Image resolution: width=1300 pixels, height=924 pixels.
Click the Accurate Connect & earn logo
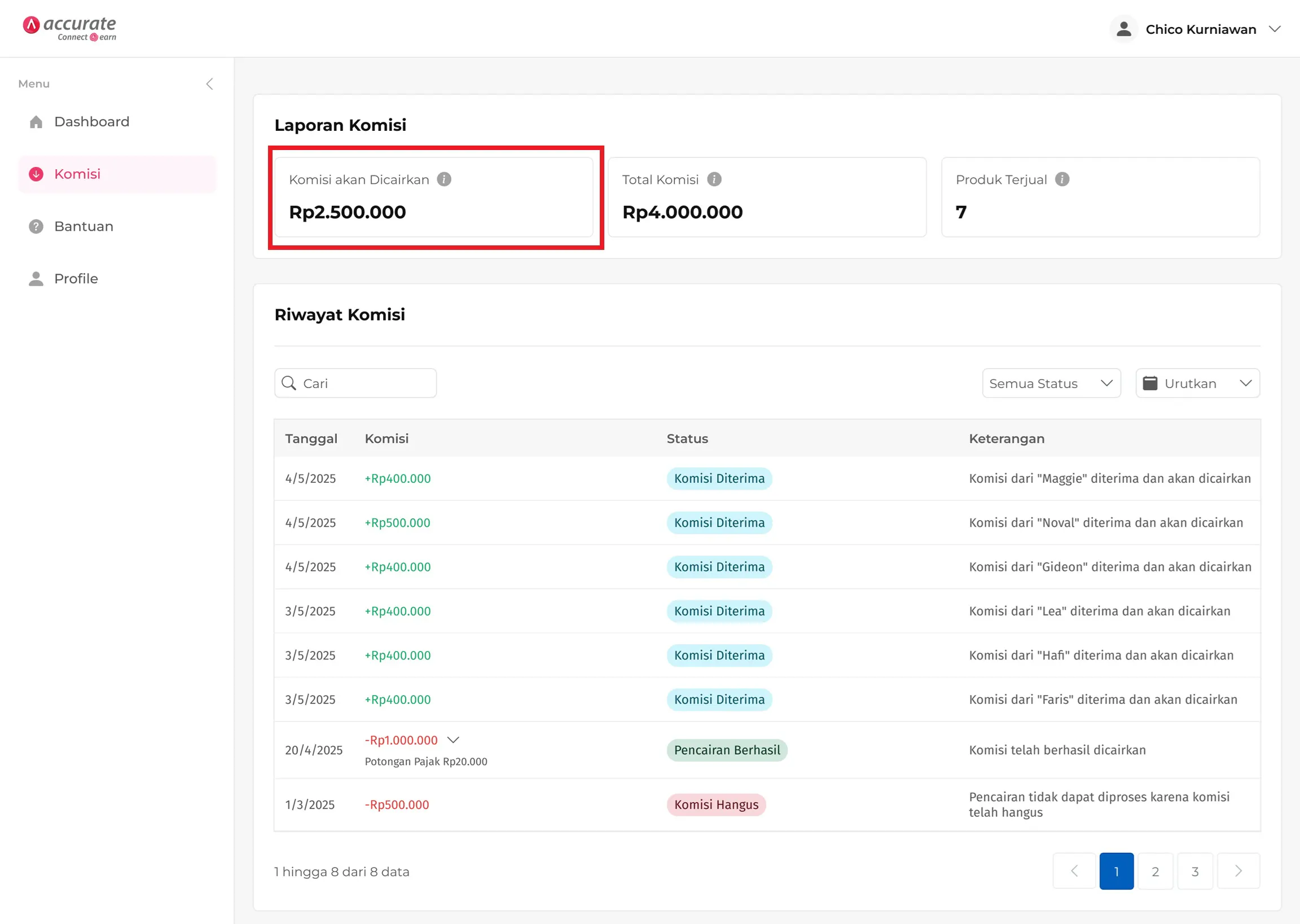coord(69,28)
